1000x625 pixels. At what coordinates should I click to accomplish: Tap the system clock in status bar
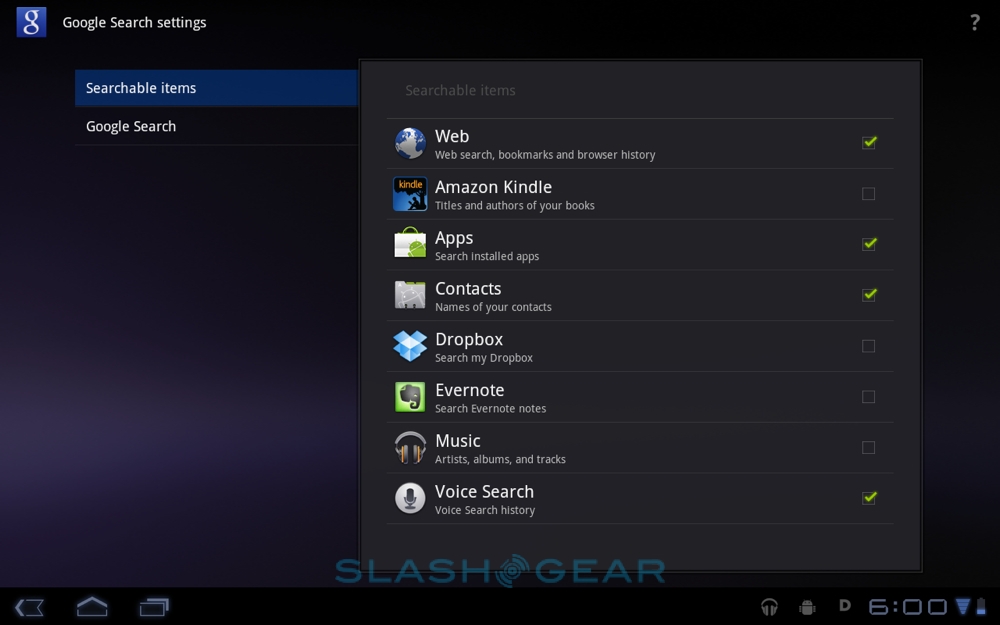tap(907, 606)
